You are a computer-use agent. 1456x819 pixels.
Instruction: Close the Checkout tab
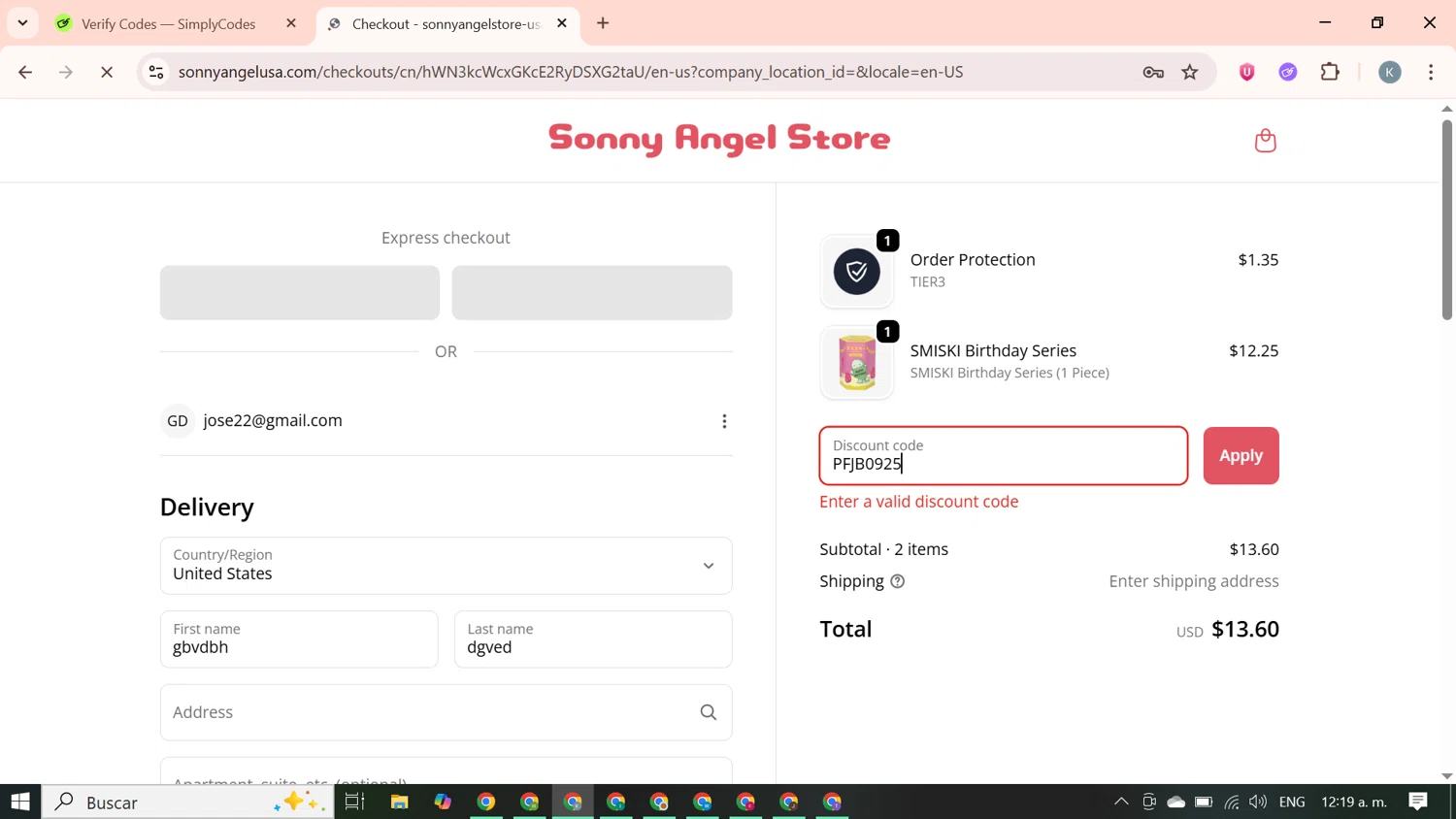coord(562,23)
